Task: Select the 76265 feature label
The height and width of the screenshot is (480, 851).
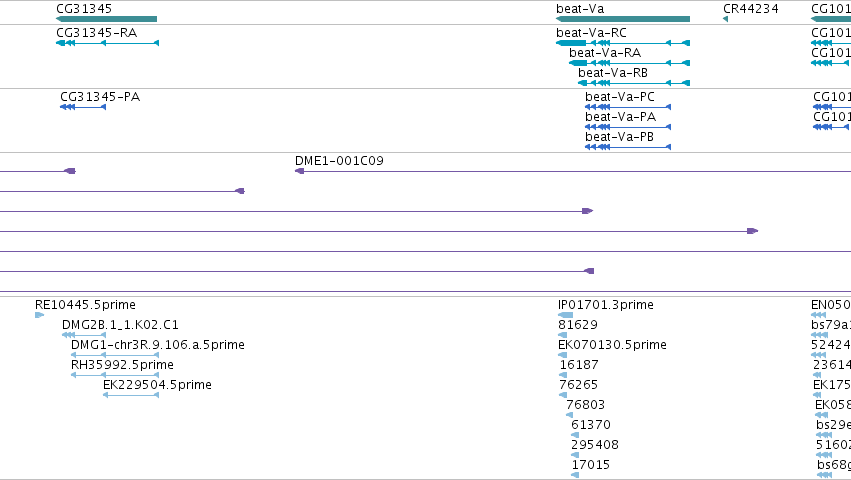Action: pyautogui.click(x=579, y=385)
